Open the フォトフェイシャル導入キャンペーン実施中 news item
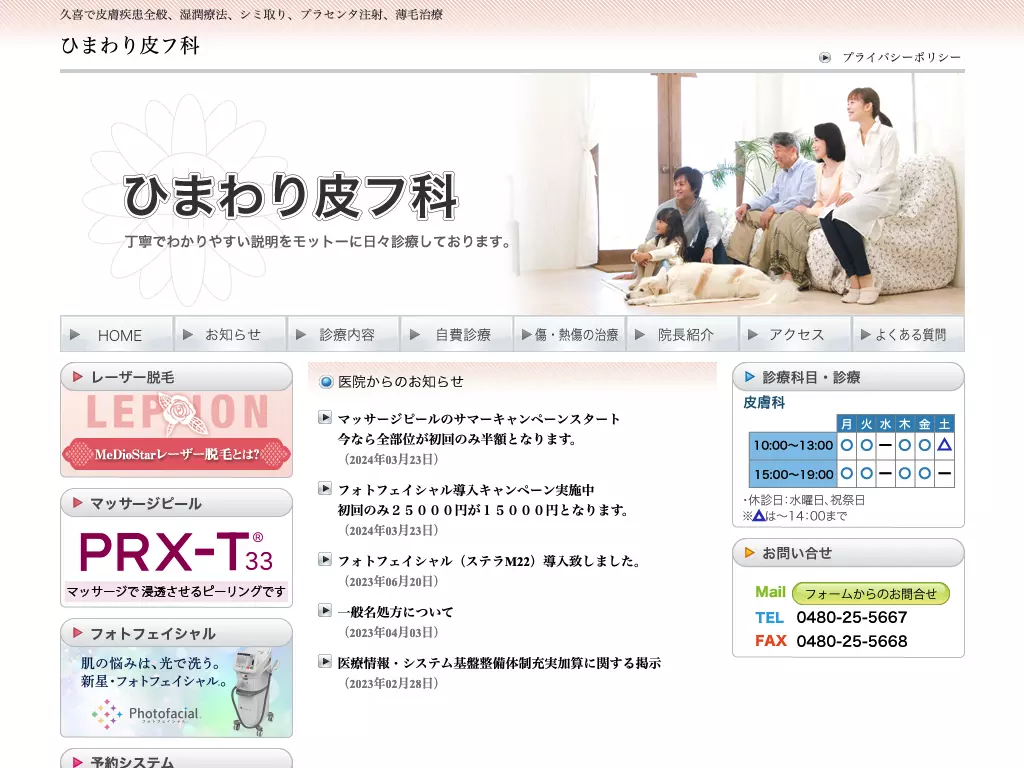1024x768 pixels. [x=482, y=500]
